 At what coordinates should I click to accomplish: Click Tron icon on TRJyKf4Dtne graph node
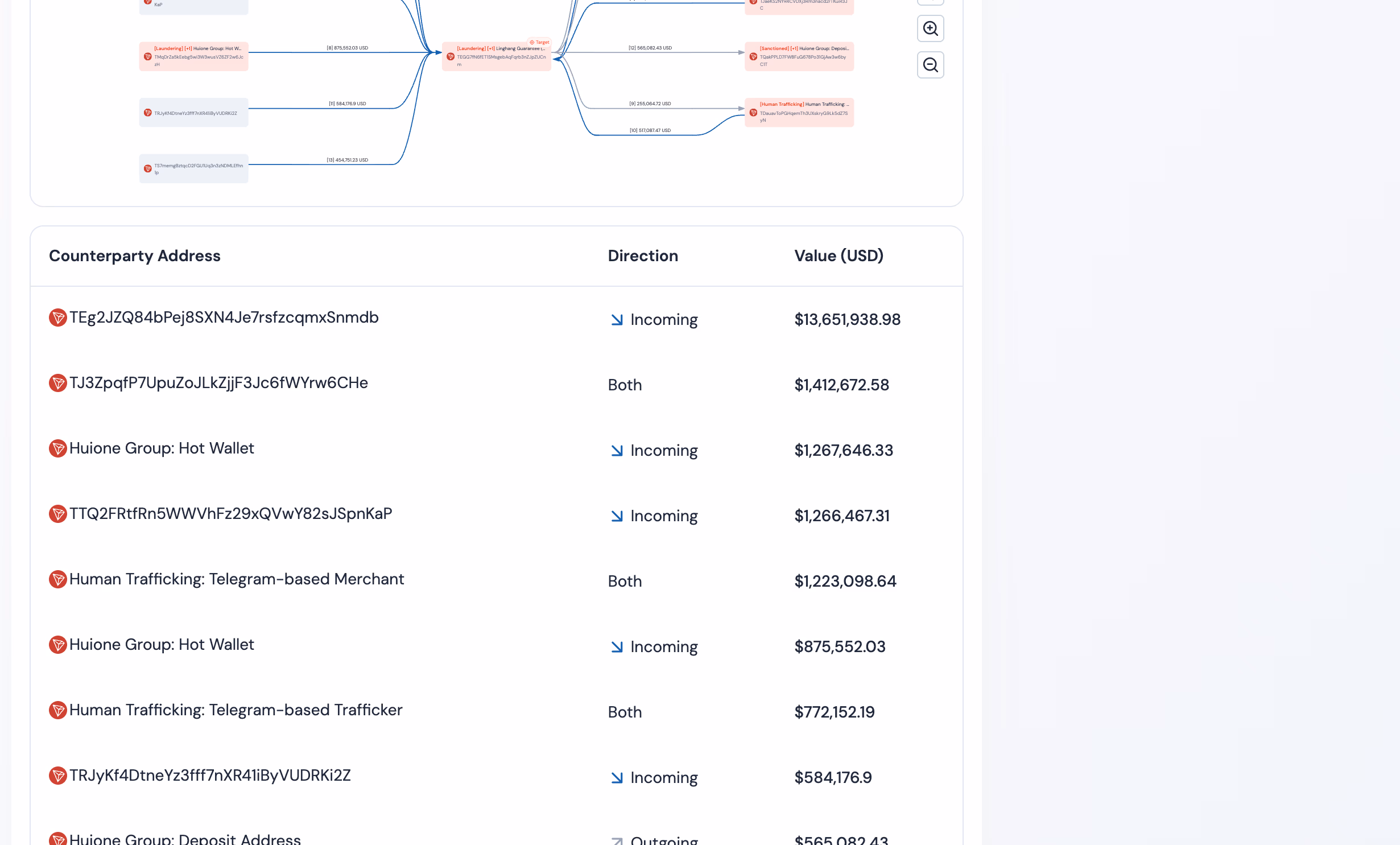[148, 113]
